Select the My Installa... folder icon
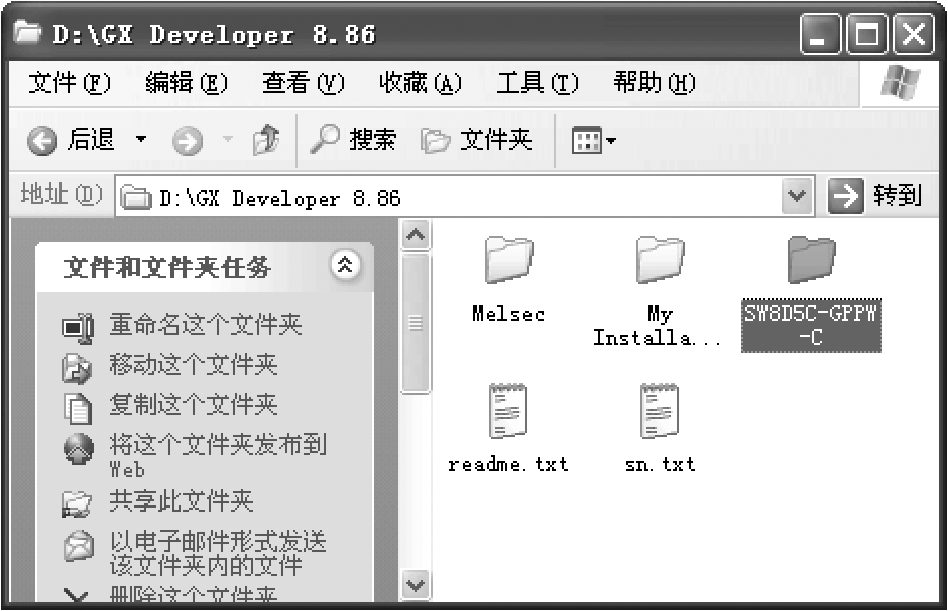Image resolution: width=948 pixels, height=611 pixels. [x=660, y=260]
